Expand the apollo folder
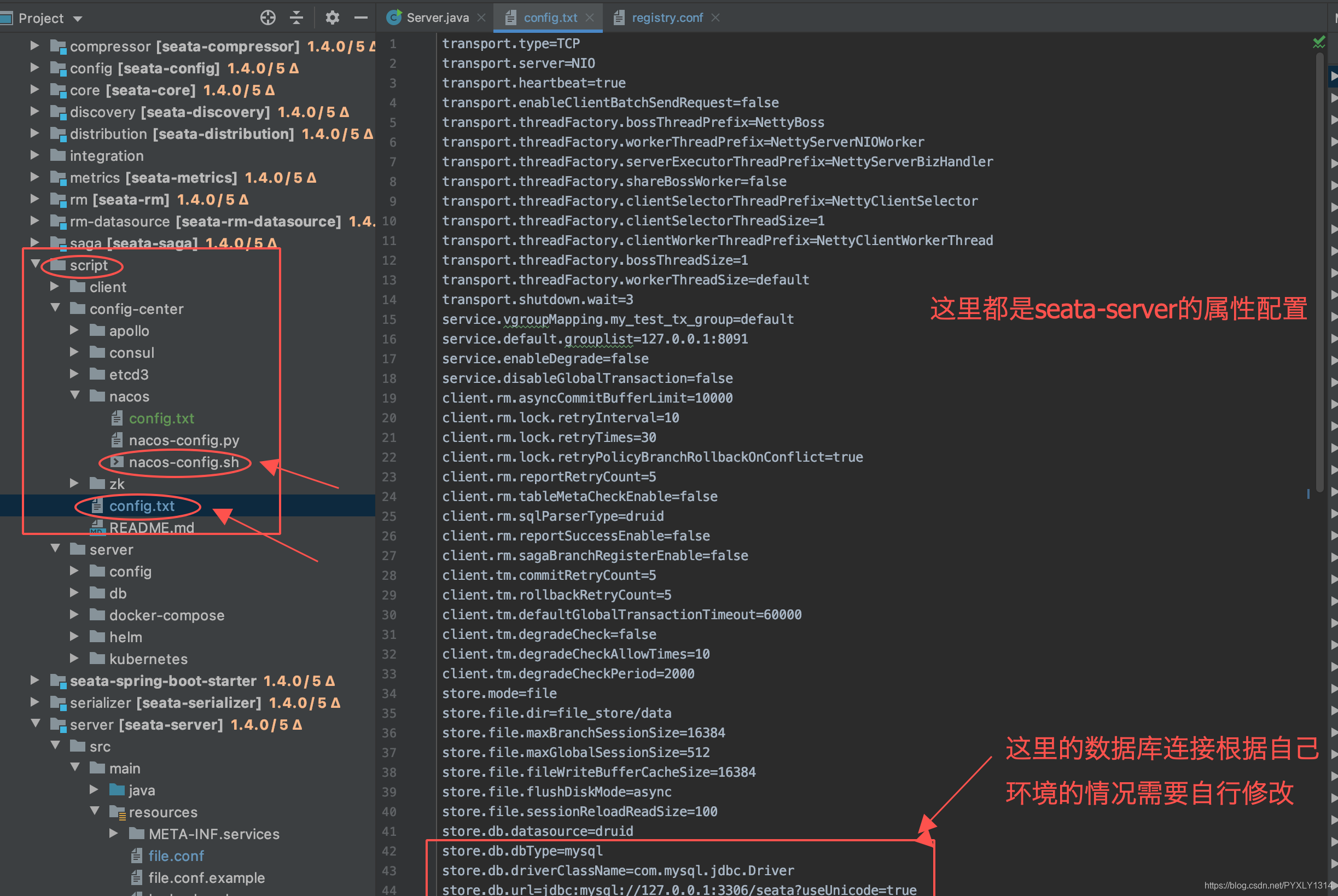 [x=74, y=330]
